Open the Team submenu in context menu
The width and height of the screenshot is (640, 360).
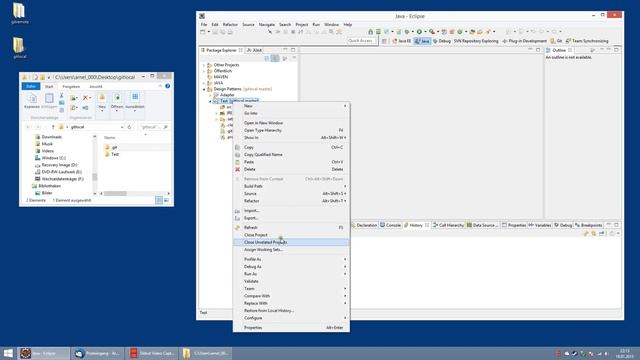(291, 289)
